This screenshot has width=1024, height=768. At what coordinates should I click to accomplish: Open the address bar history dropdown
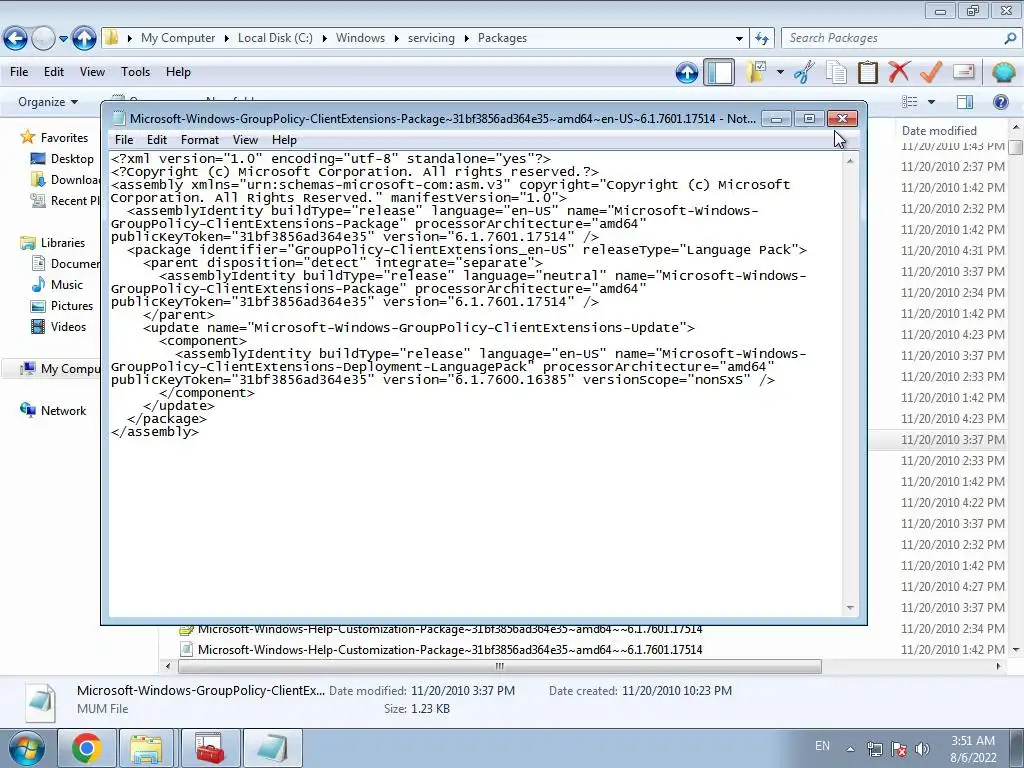pos(739,39)
